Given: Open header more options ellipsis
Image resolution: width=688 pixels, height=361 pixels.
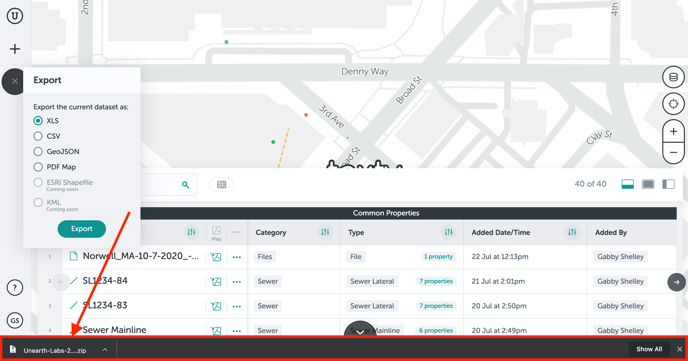Looking at the screenshot, I should (x=236, y=232).
